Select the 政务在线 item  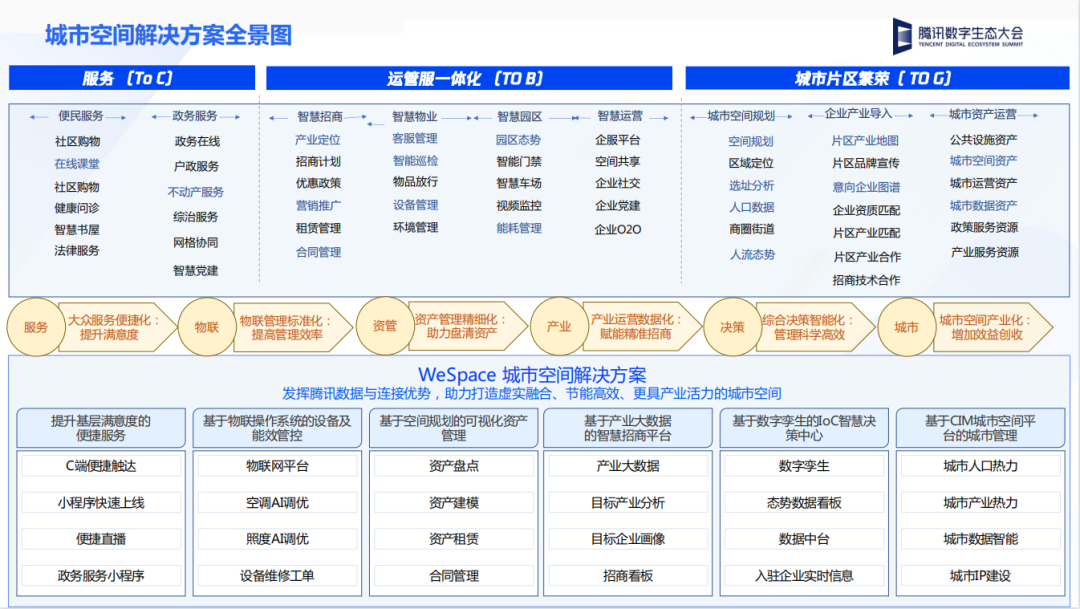click(197, 141)
